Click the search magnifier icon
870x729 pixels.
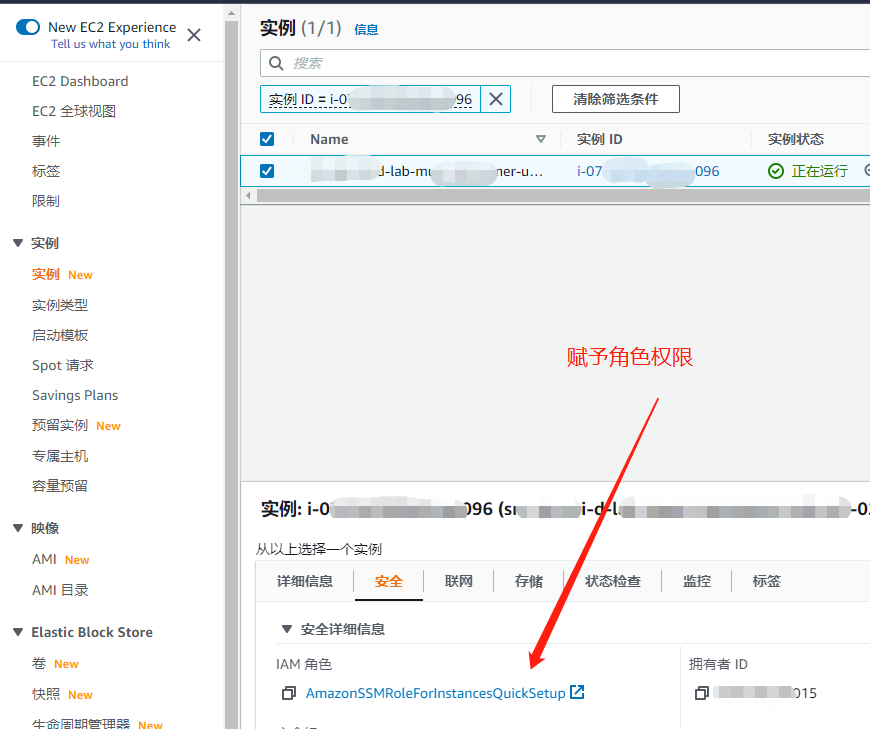pos(275,62)
